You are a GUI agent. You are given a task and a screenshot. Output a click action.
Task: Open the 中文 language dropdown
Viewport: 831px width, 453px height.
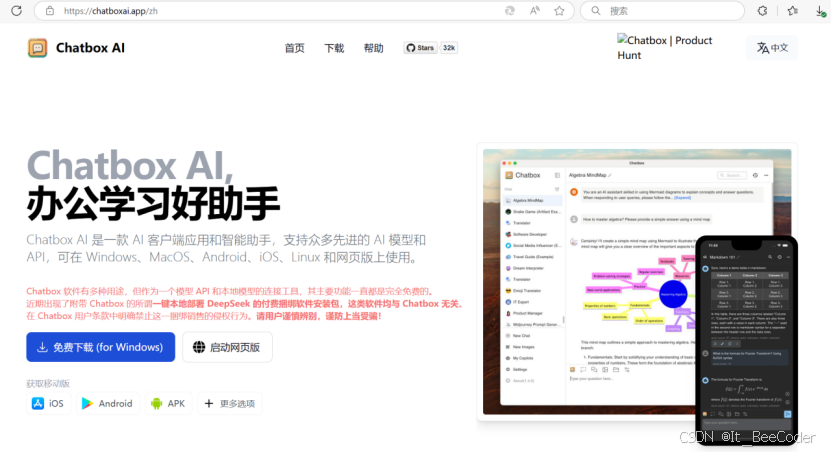772,48
